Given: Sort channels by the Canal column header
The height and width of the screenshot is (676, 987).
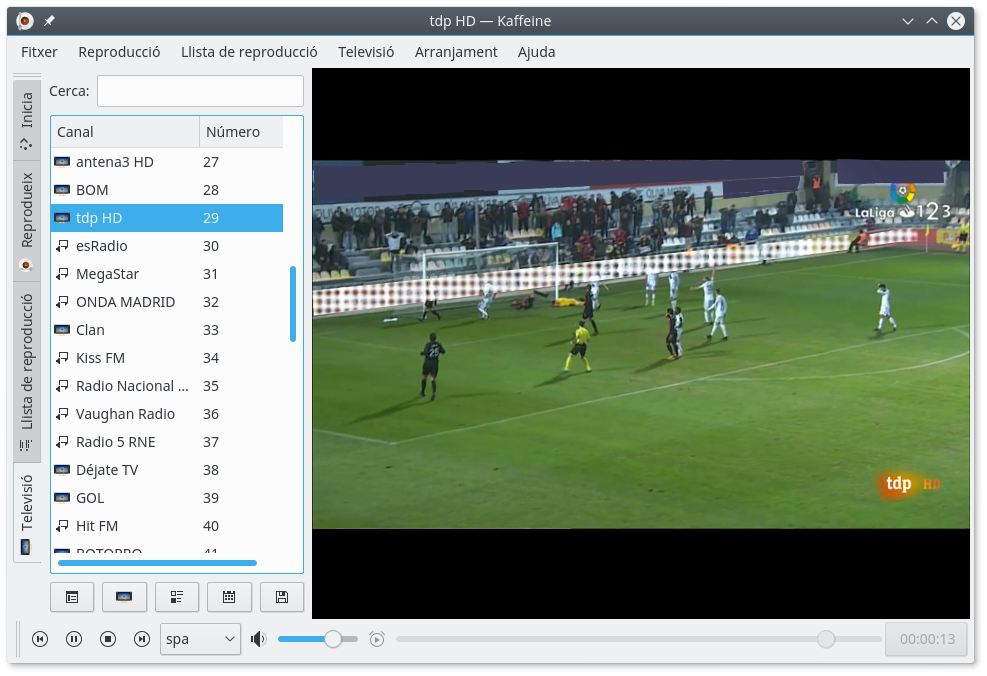Looking at the screenshot, I should pos(124,132).
